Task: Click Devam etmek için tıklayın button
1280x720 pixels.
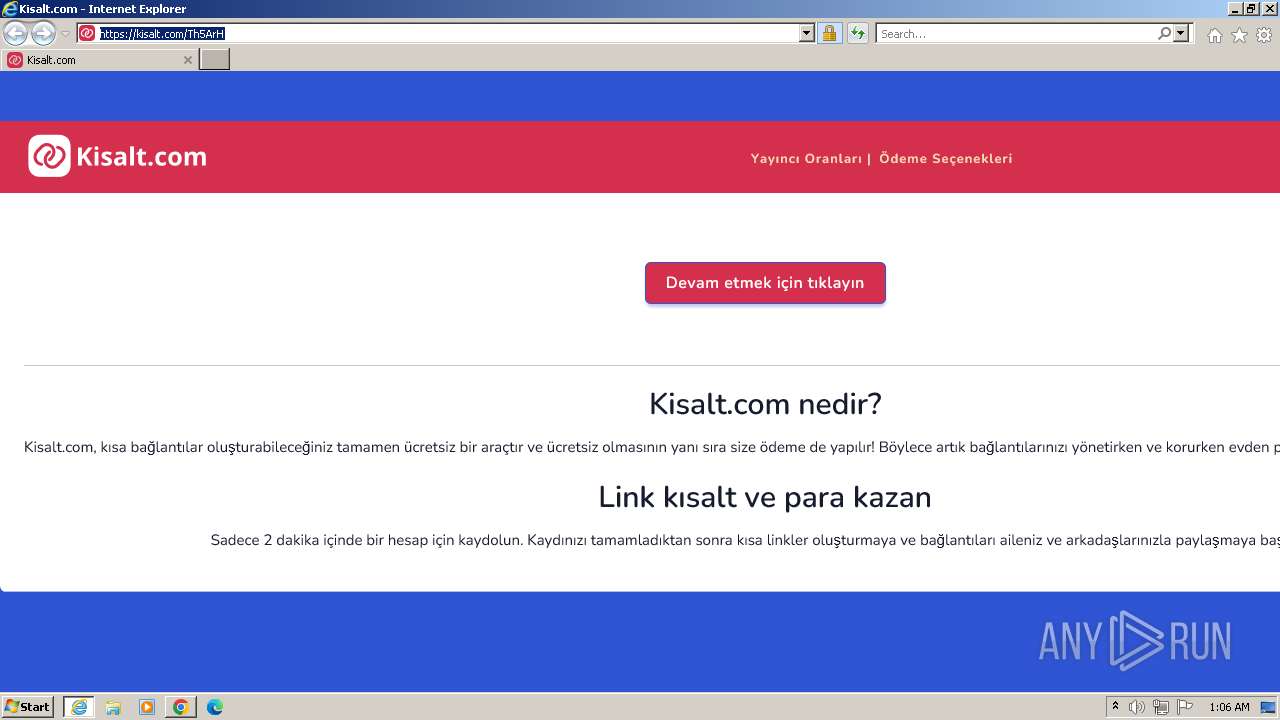Action: point(765,283)
